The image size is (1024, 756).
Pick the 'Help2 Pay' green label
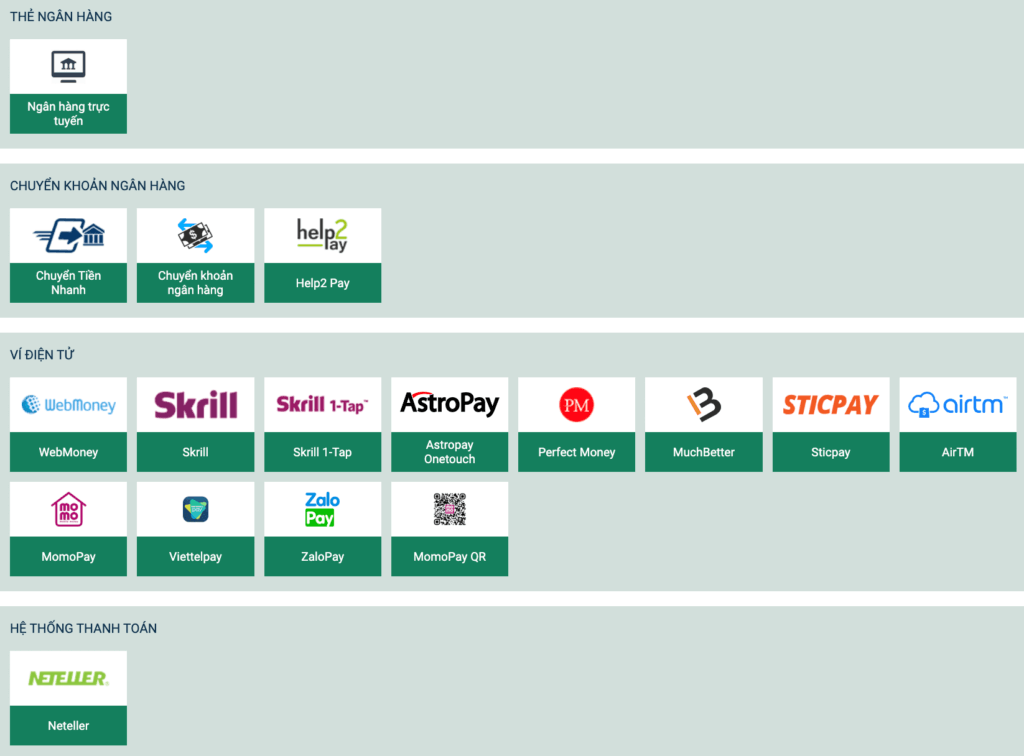pyautogui.click(x=323, y=283)
